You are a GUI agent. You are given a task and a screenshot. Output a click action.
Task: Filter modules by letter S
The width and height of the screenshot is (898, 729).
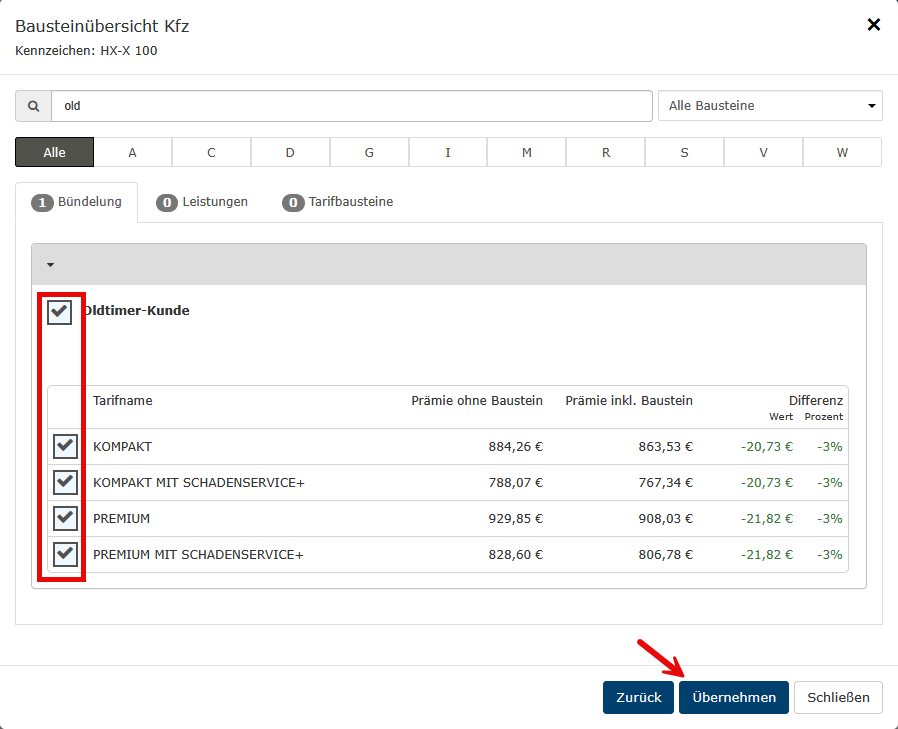(684, 152)
